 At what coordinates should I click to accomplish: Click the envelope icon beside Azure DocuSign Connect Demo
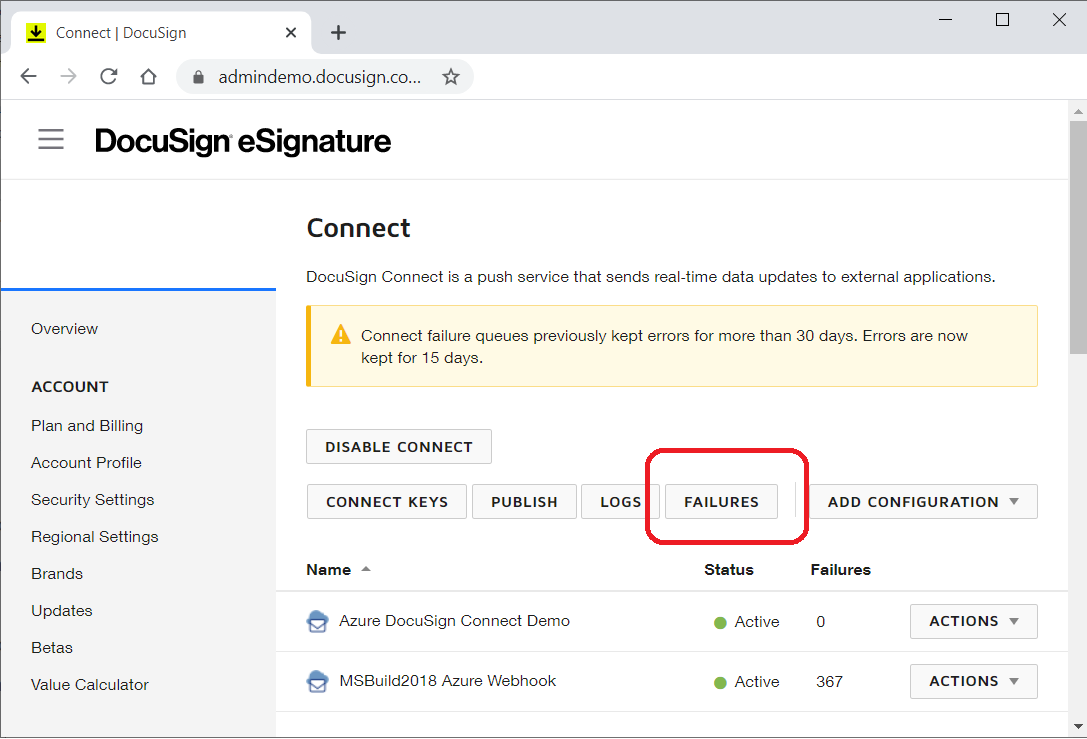(x=318, y=621)
